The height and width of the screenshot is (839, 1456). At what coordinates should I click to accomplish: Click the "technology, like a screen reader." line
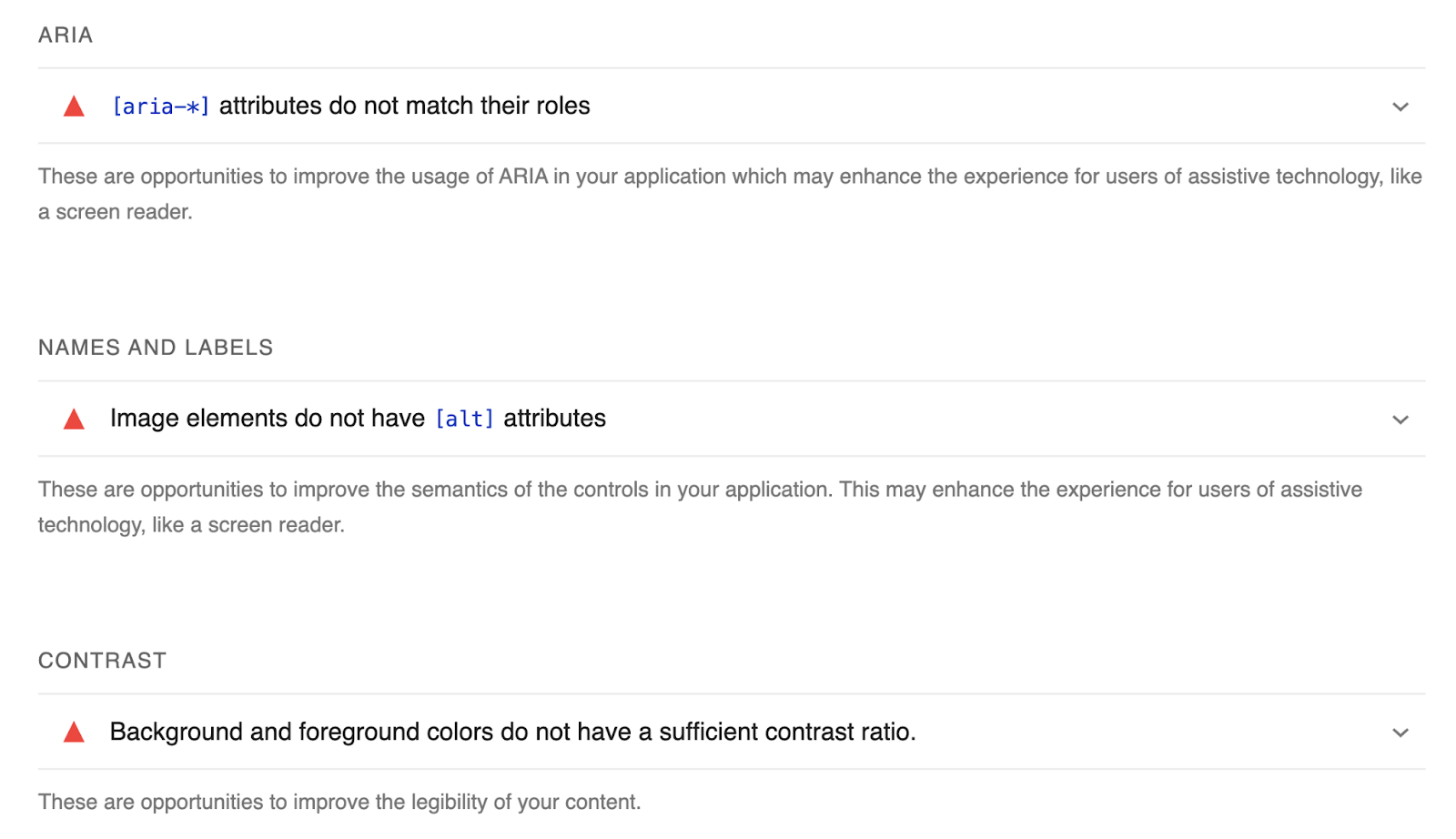click(191, 525)
